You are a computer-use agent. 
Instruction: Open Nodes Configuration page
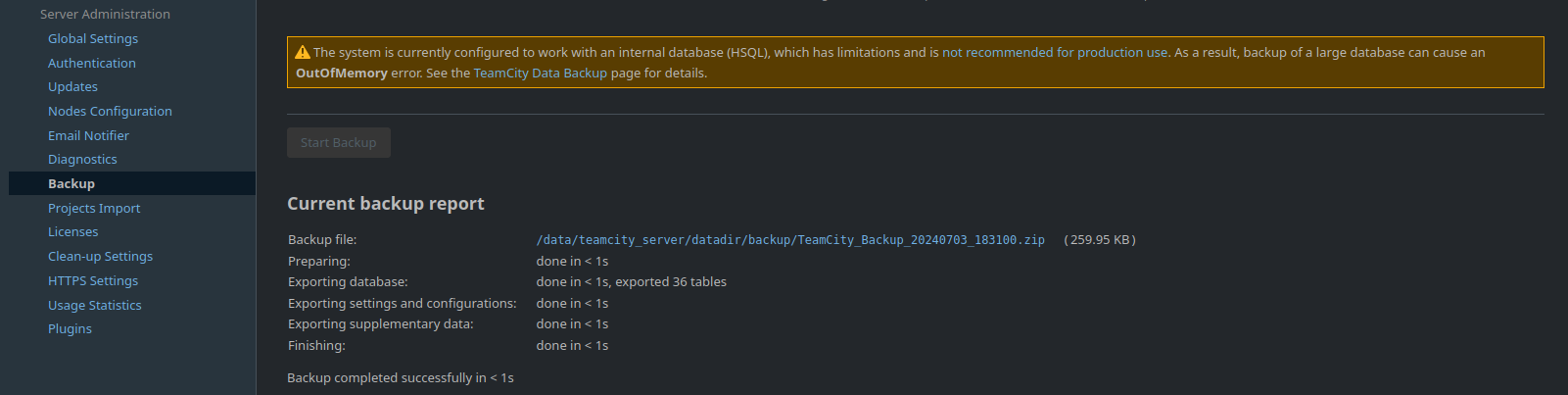coord(110,111)
